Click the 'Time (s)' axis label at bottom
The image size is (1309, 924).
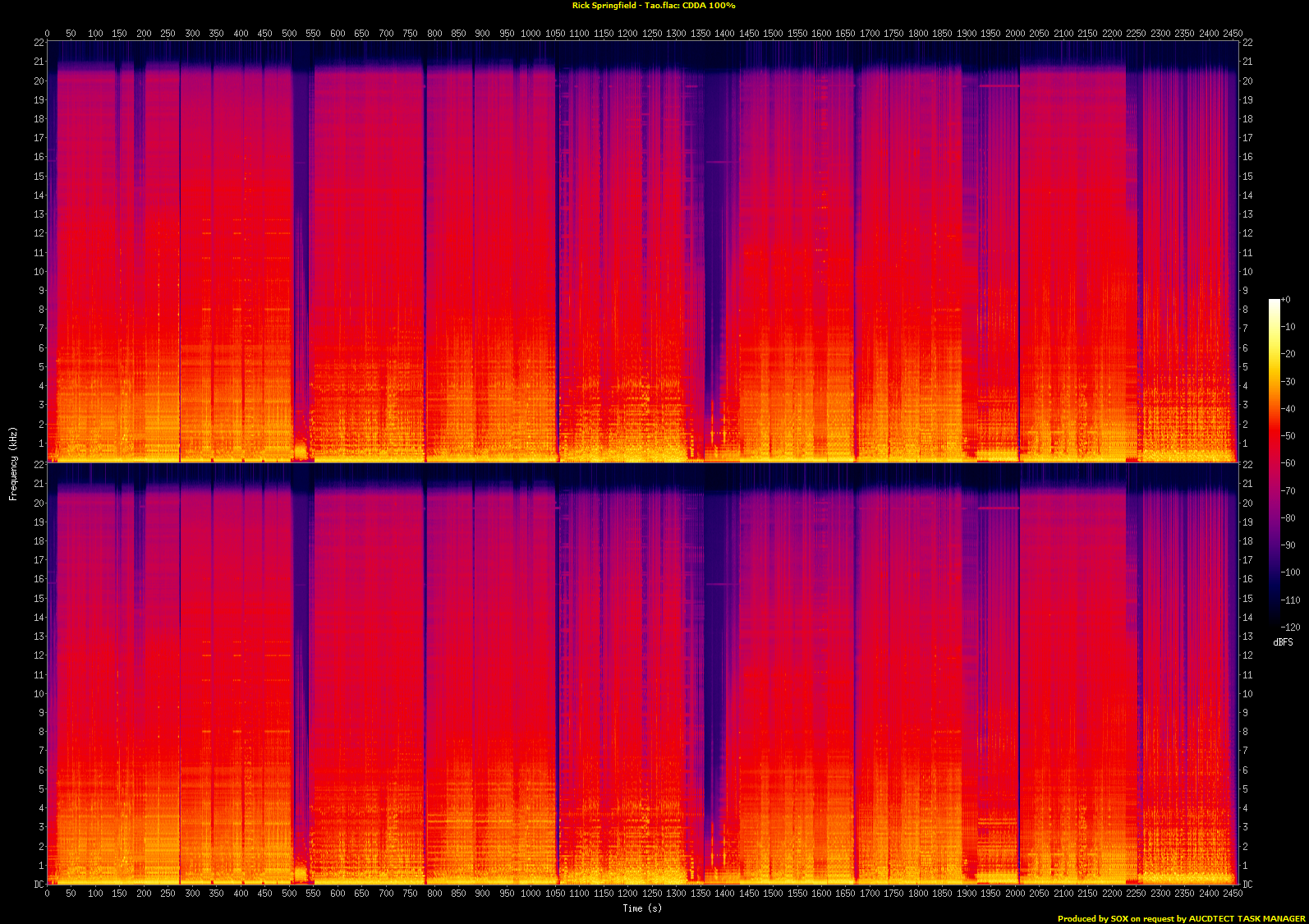pyautogui.click(x=641, y=908)
